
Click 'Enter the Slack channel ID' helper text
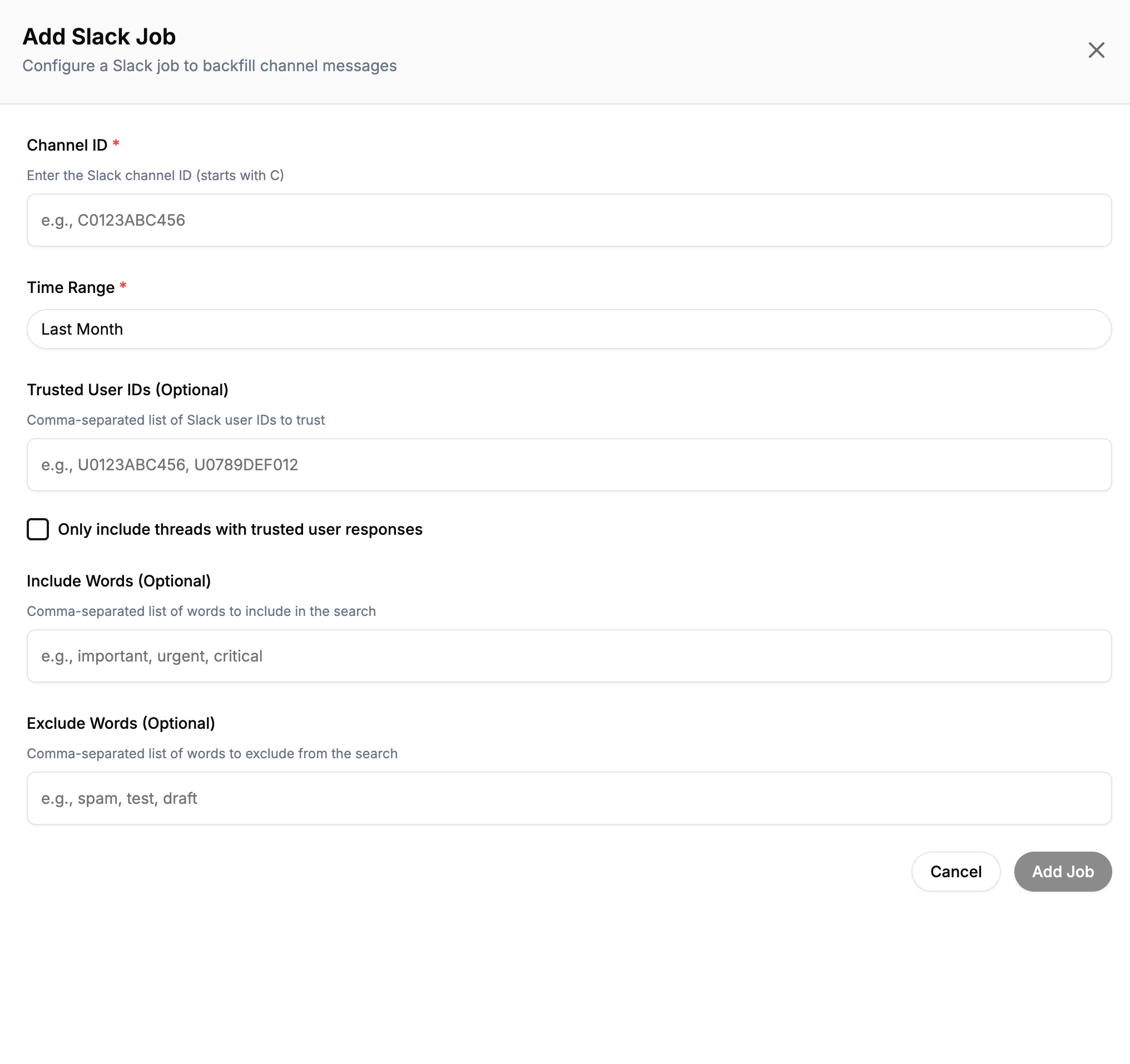click(155, 175)
